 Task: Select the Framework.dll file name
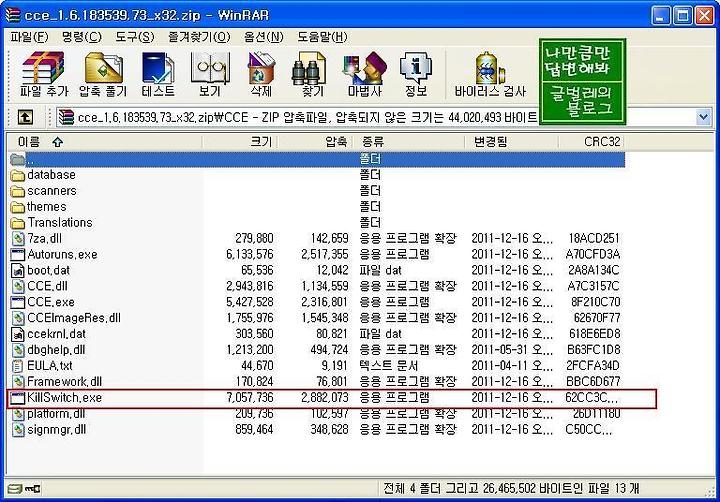64,382
